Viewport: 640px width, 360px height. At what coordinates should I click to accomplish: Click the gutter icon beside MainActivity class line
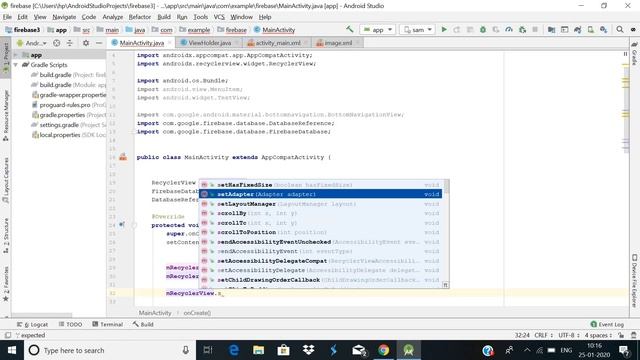pyautogui.click(x=123, y=157)
